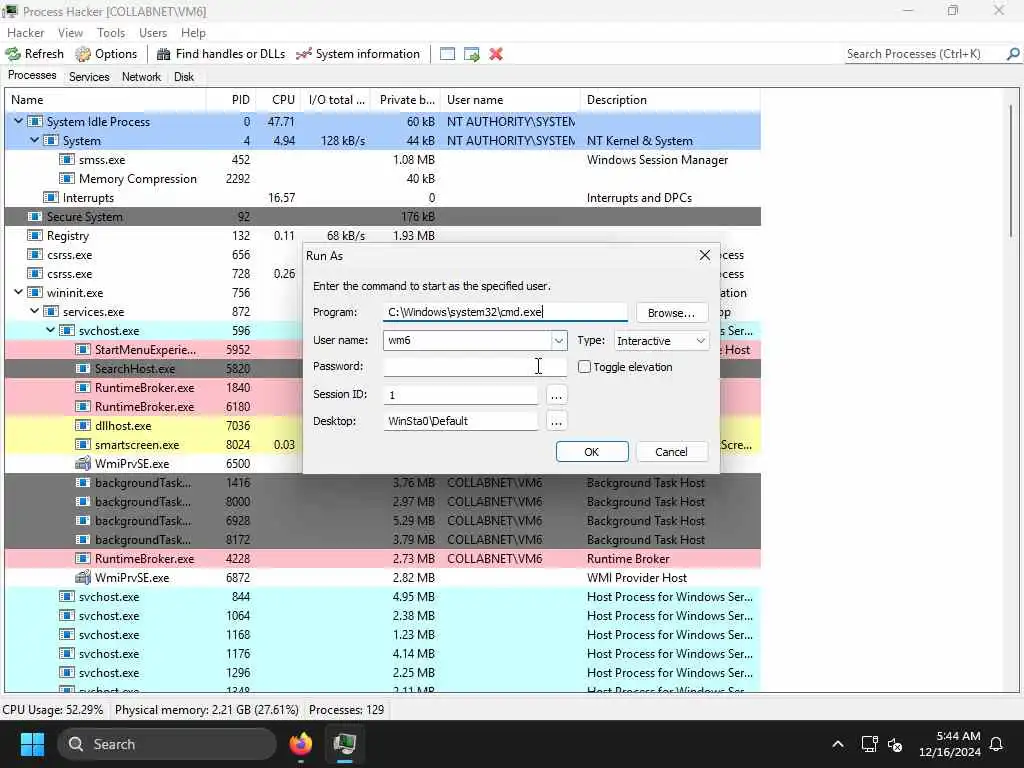Screen dimensions: 1024x768
Task: Select the Secure System process icon
Action: coord(35,216)
